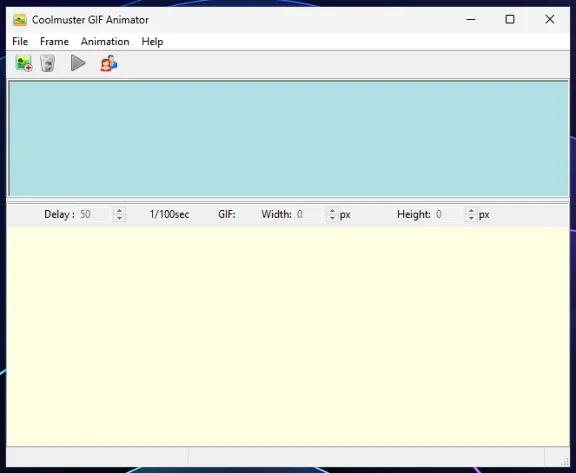Click the Add image frame icon

click(24, 63)
